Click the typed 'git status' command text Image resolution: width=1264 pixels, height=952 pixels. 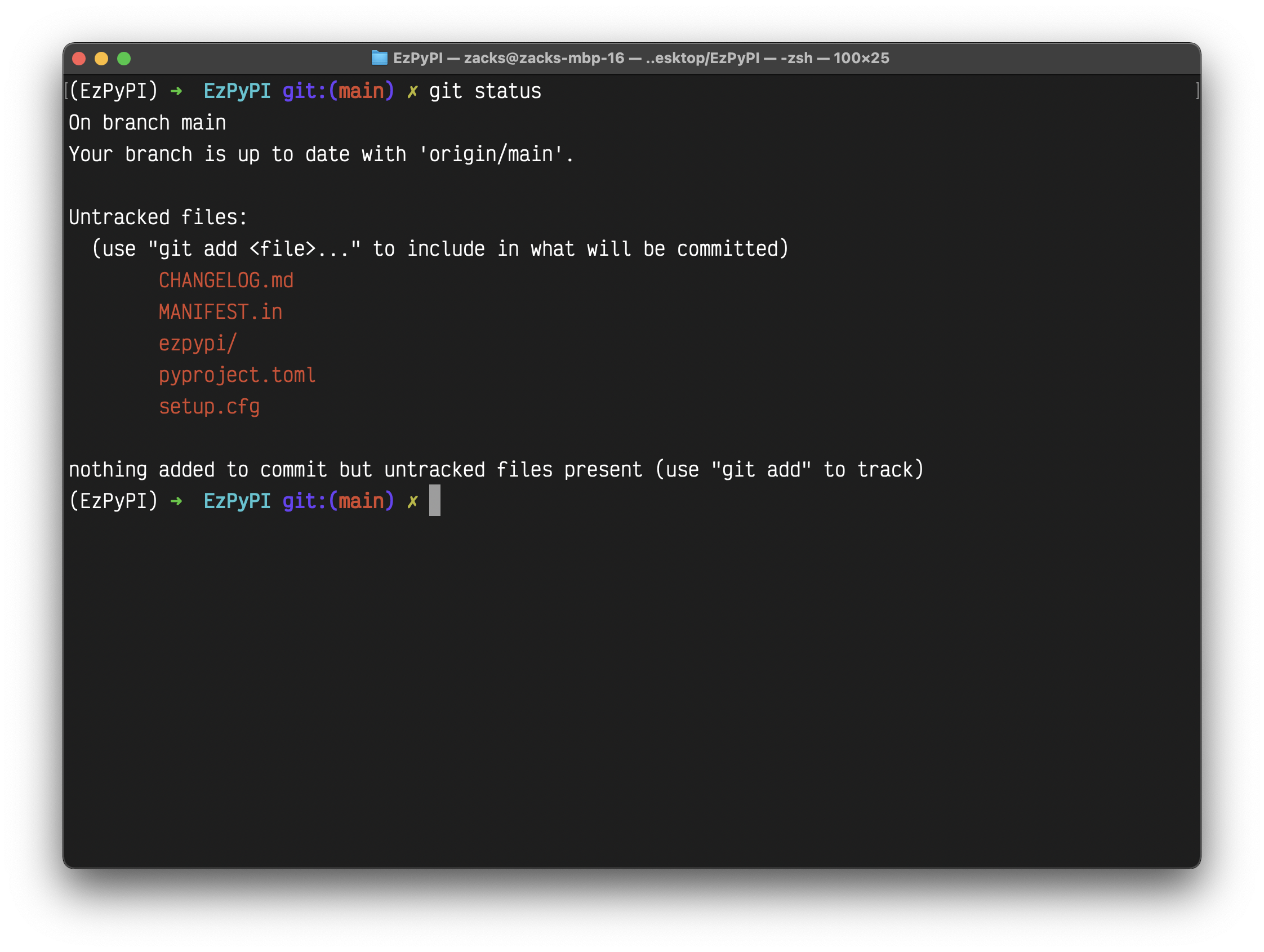tap(484, 91)
